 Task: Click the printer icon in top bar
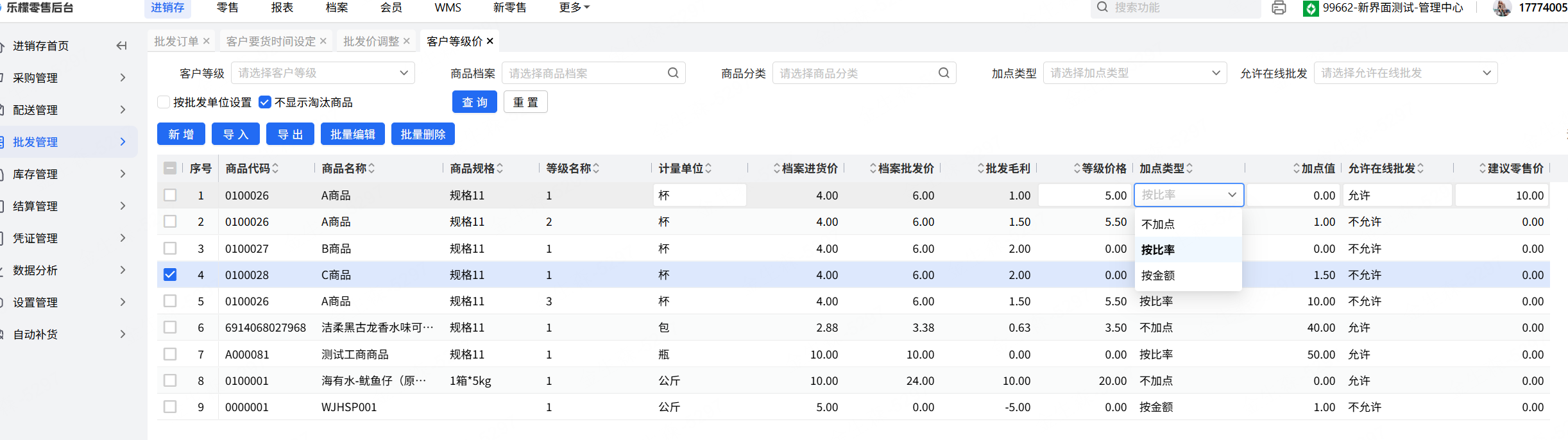coord(1279,8)
